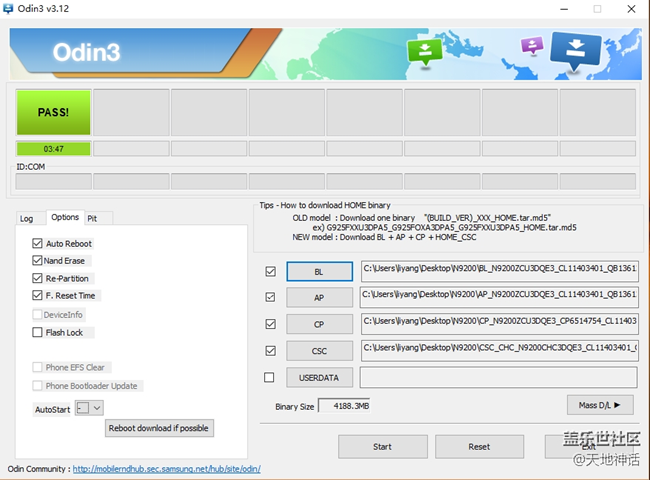Screen dimensions: 650x480
Task: Uncheck the checkbox next to BL
Action: 270,272
